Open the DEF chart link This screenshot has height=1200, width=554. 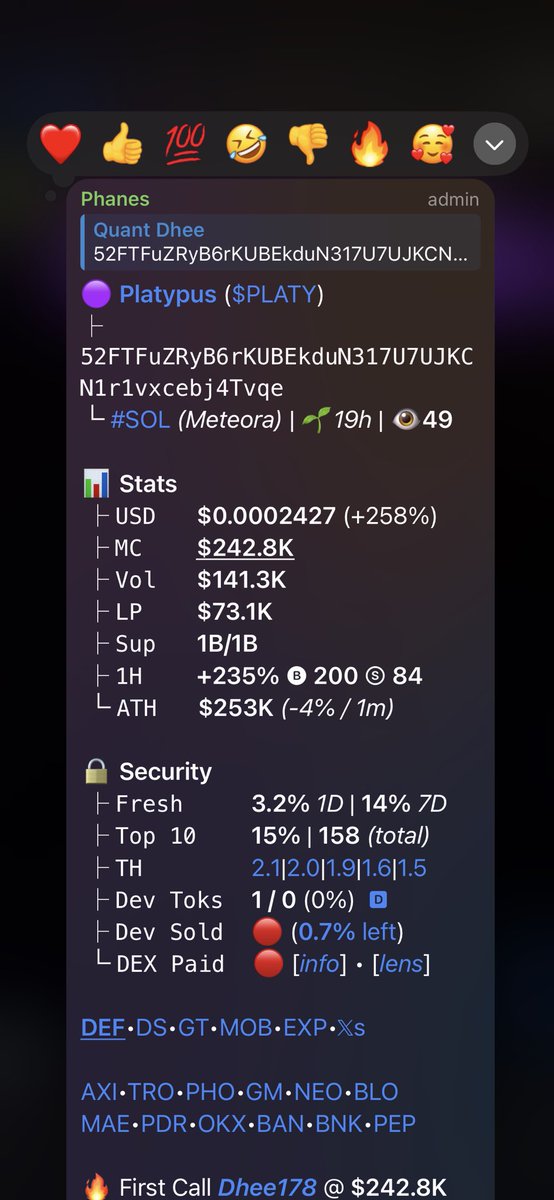tap(103, 1027)
